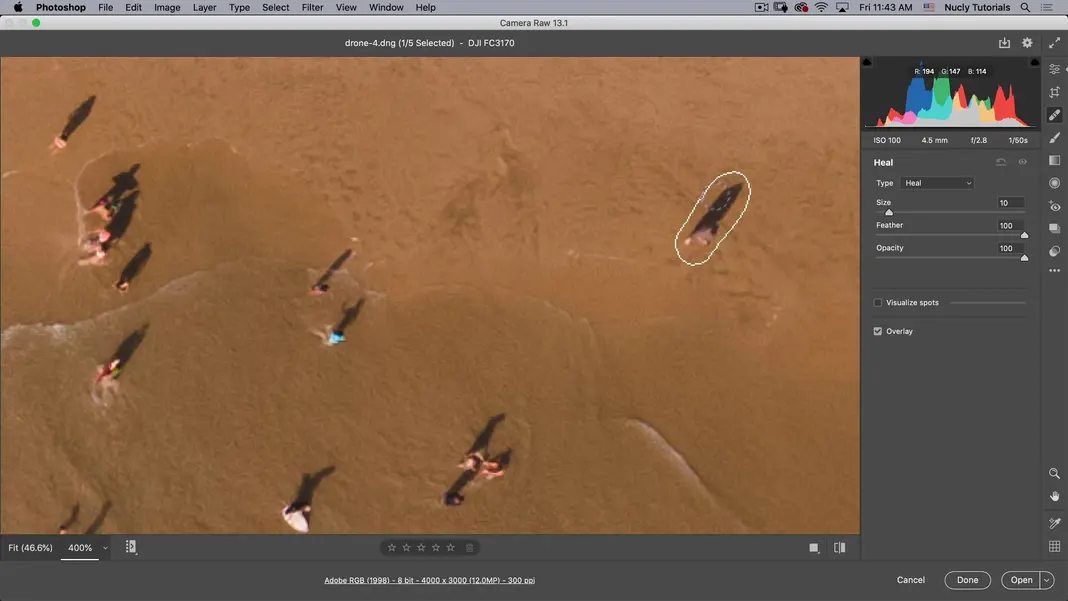Set rating to one star
1068x601 pixels.
[x=392, y=547]
